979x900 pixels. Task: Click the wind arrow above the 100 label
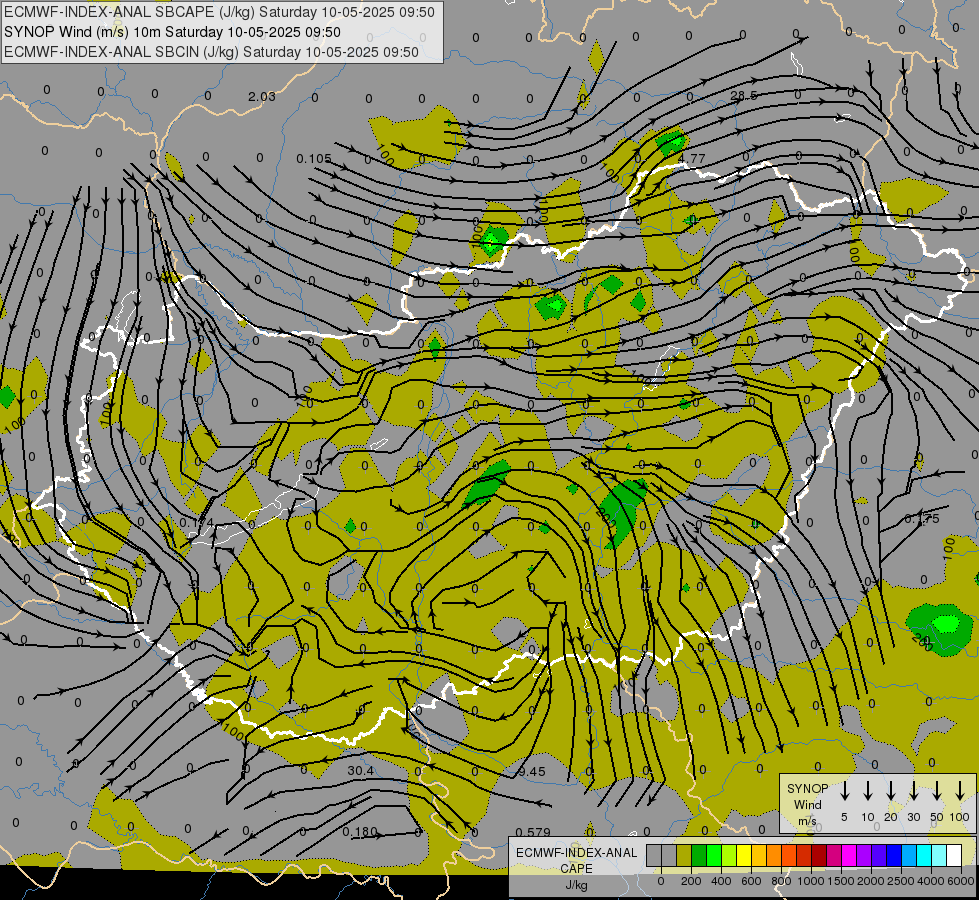coord(960,791)
